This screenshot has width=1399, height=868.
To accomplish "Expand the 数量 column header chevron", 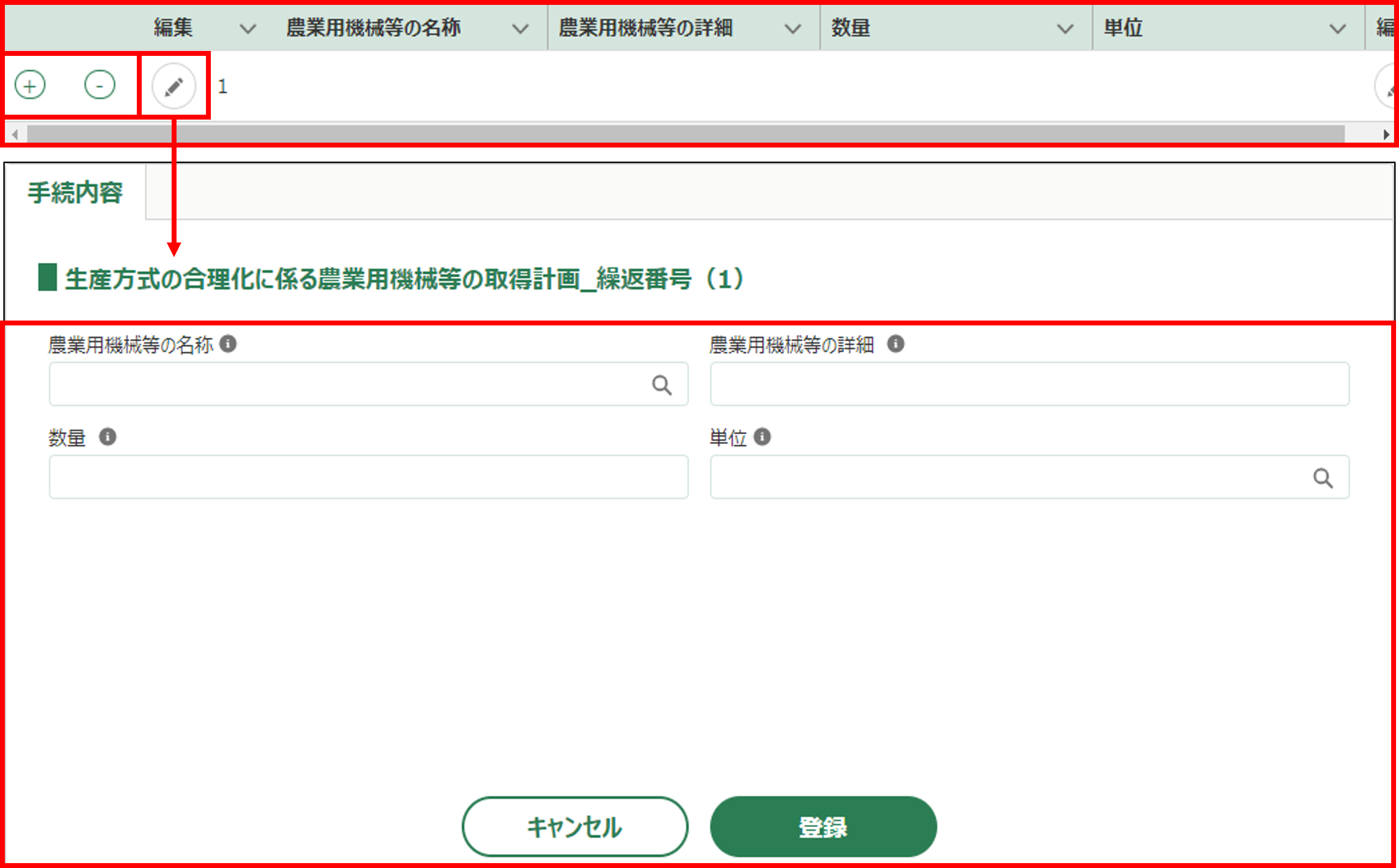I will (1066, 29).
